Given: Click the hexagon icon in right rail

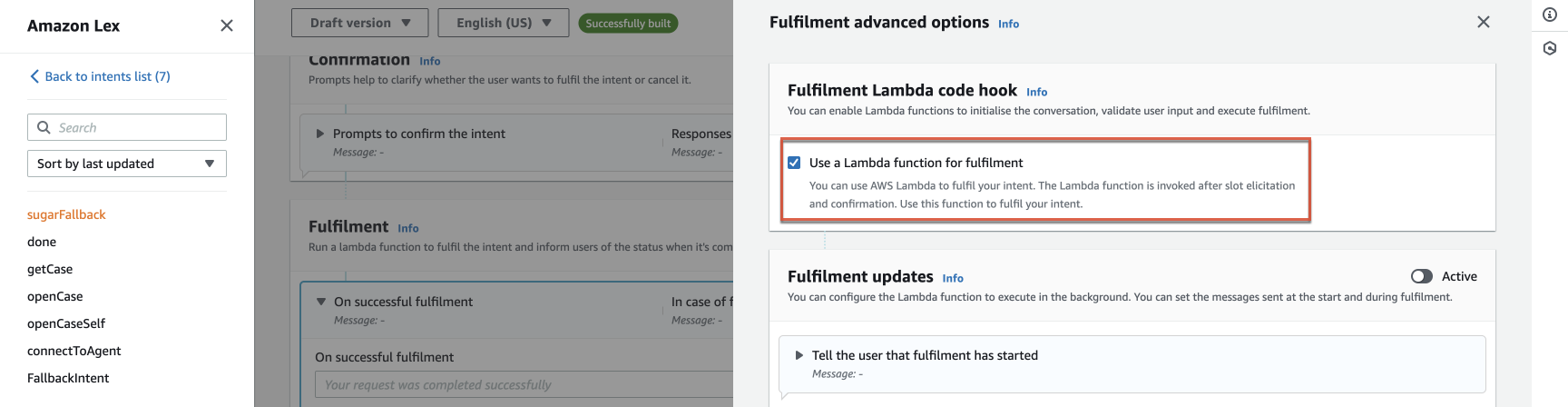Looking at the screenshot, I should tap(1550, 48).
